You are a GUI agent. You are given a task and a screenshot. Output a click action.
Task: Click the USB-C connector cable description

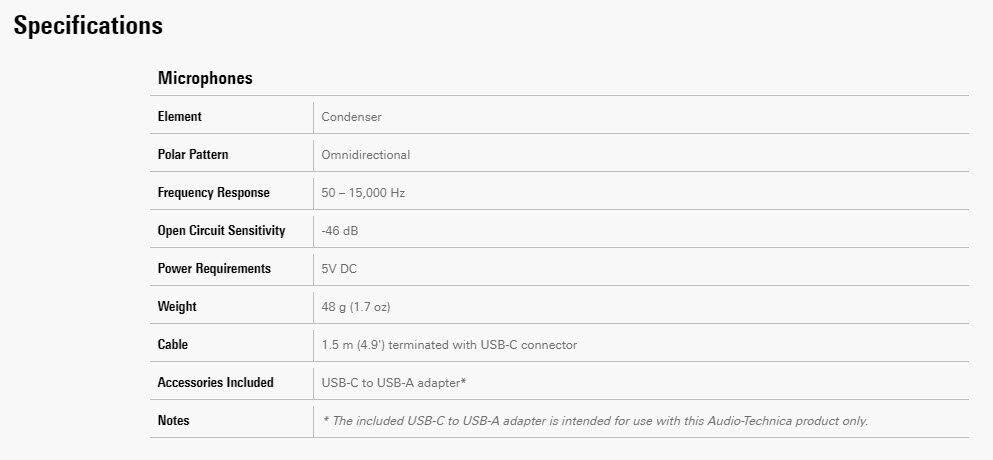point(449,345)
